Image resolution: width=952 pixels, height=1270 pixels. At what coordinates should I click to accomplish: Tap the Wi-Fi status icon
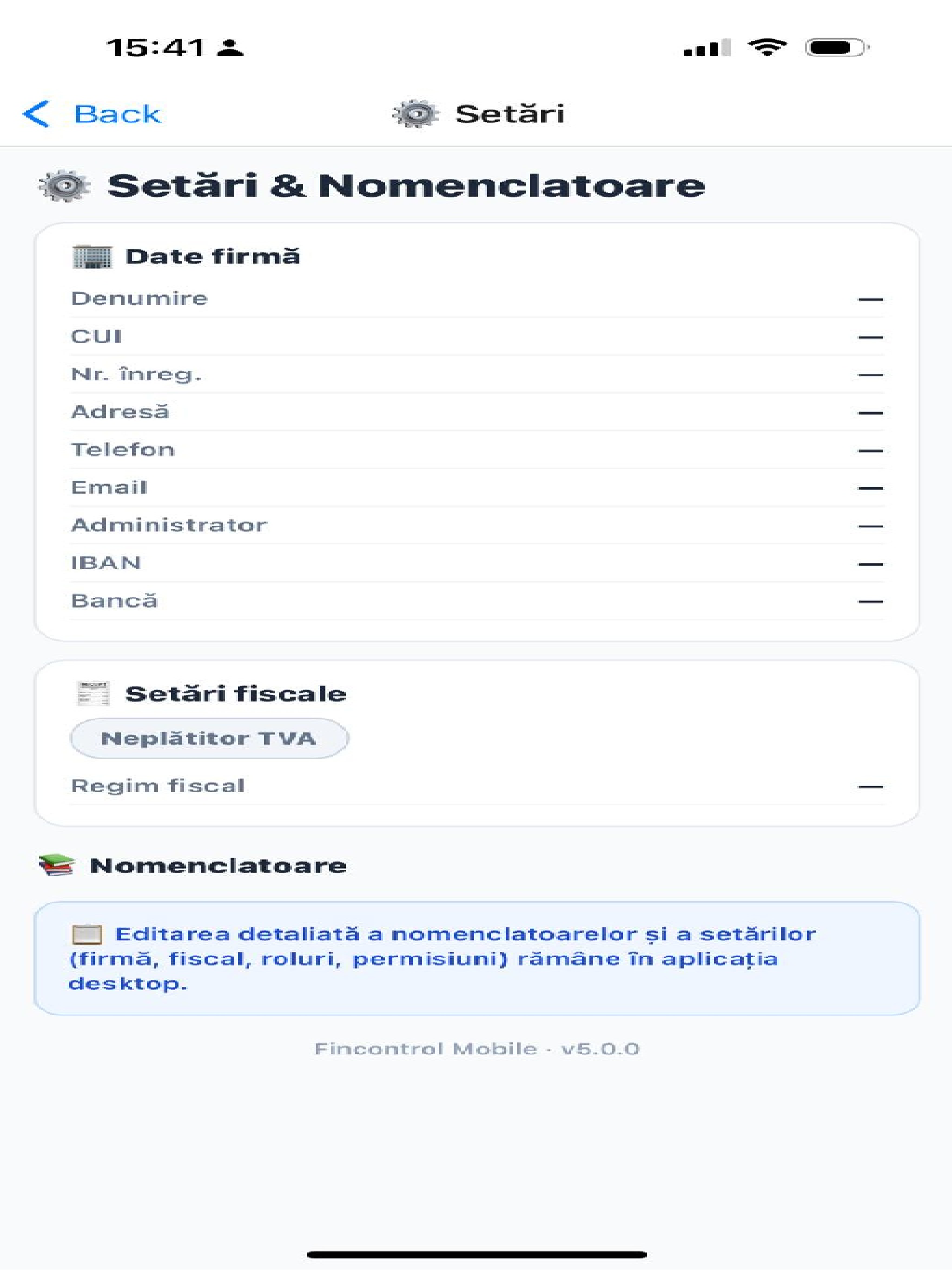pos(767,47)
